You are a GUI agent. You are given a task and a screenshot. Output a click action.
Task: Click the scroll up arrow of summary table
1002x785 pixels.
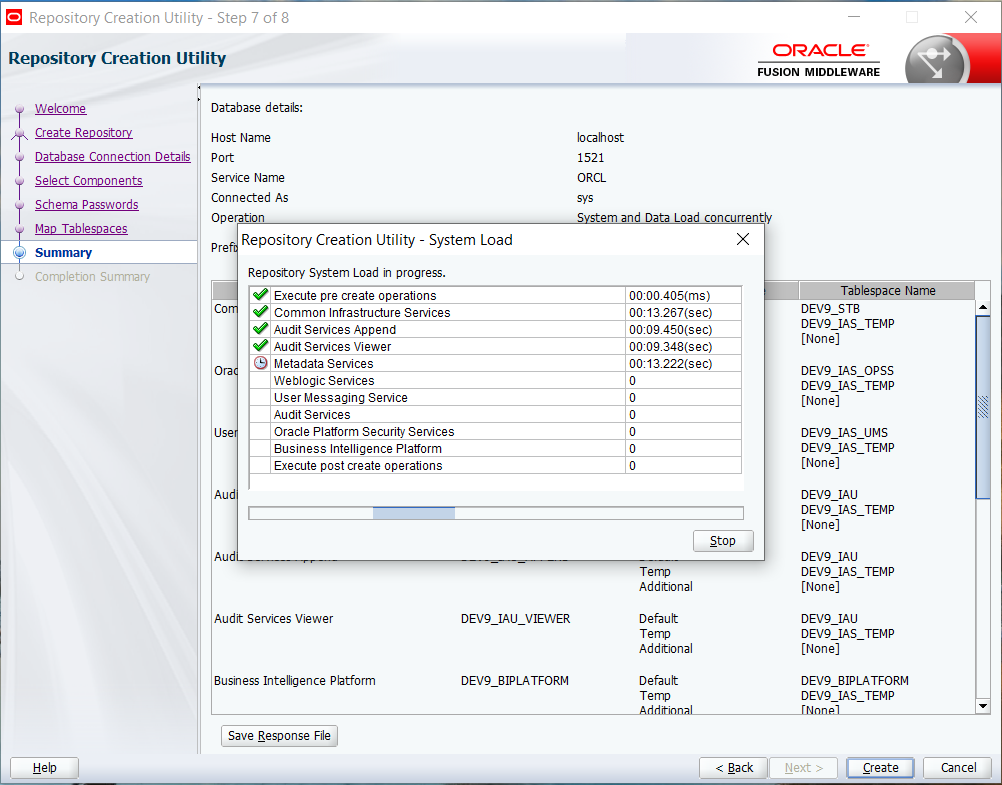[983, 307]
